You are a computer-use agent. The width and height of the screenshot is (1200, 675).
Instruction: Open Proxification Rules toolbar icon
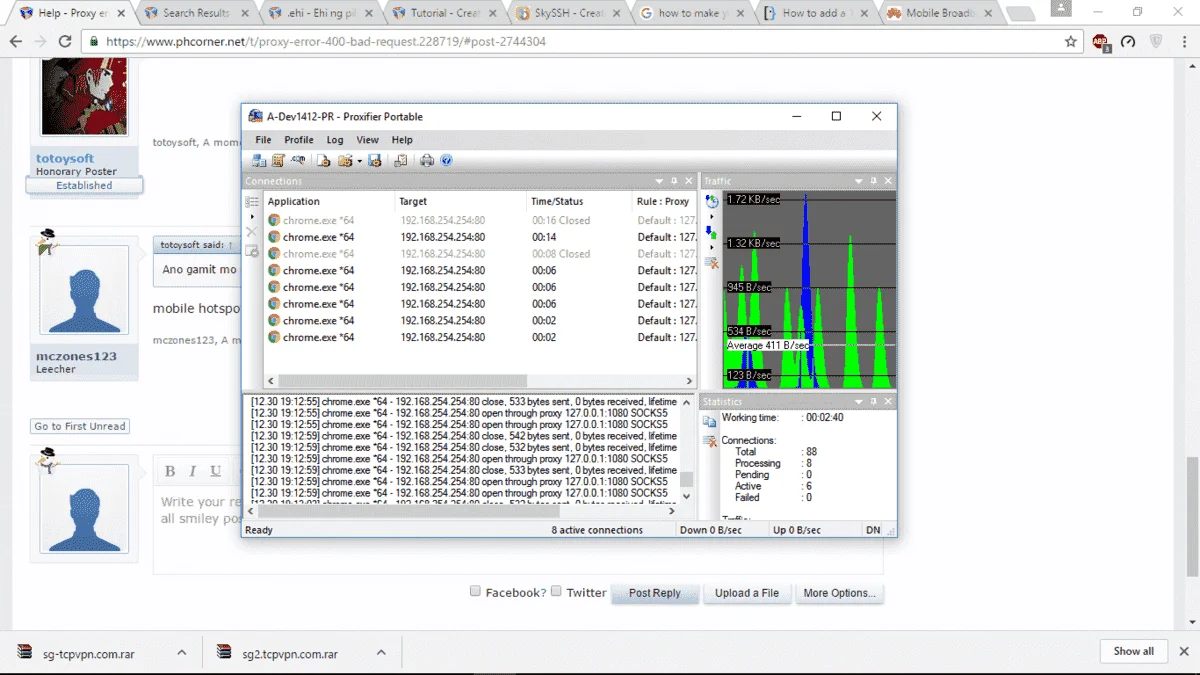point(278,160)
